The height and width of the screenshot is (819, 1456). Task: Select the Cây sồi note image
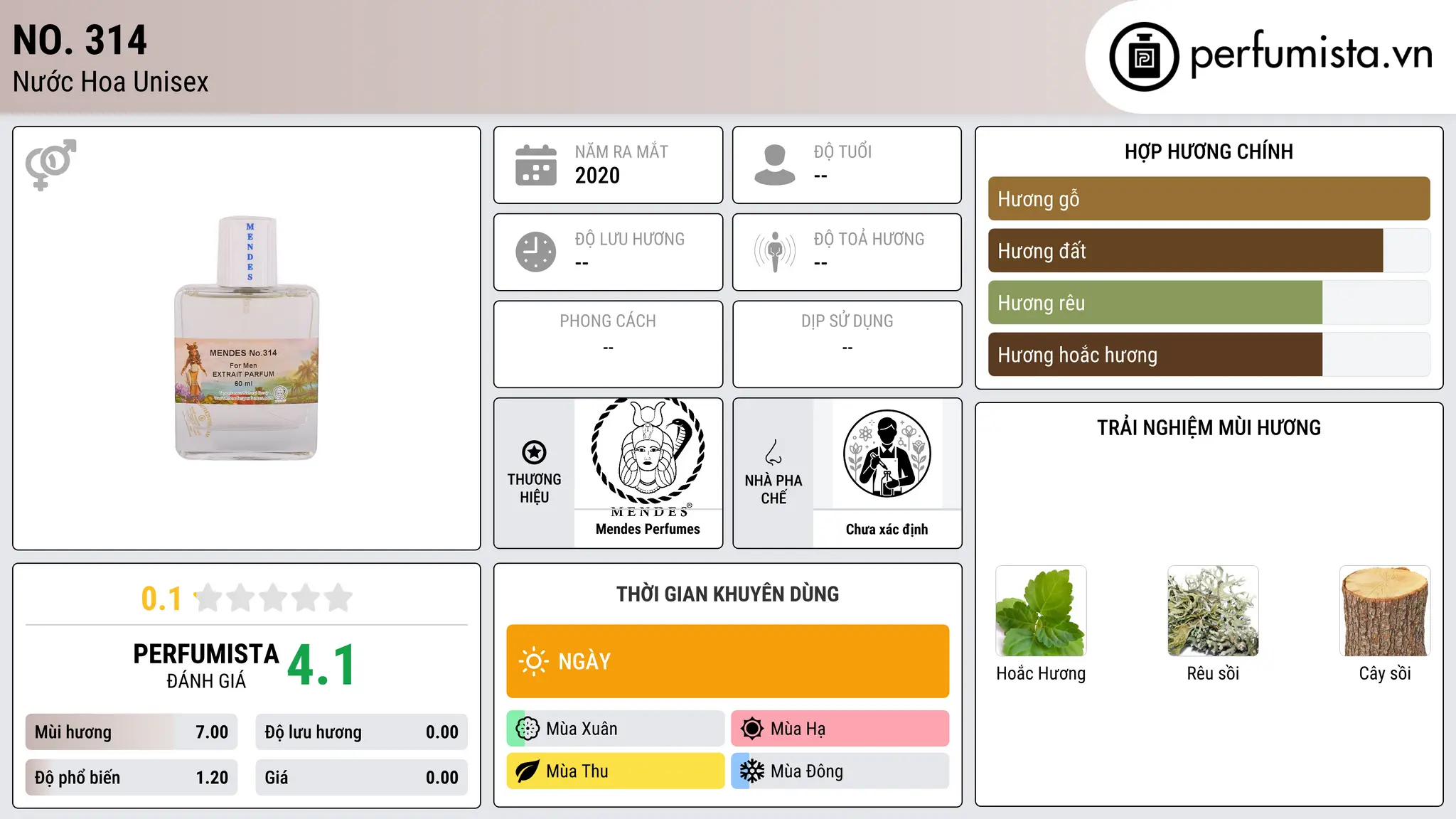point(1385,611)
